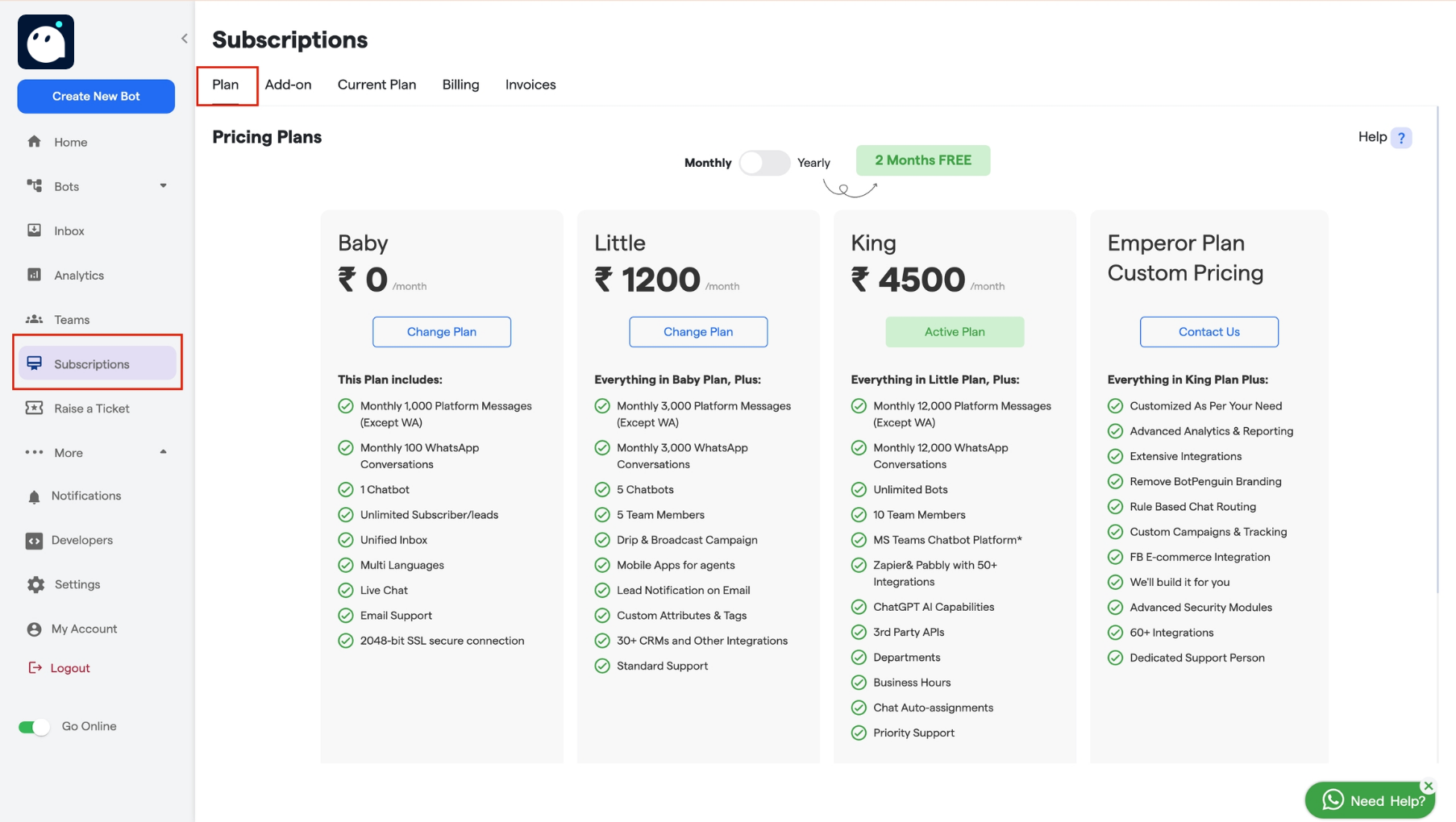Screen dimensions: 1456x822
Task: Expand the Bots dropdown
Action: coord(164,186)
